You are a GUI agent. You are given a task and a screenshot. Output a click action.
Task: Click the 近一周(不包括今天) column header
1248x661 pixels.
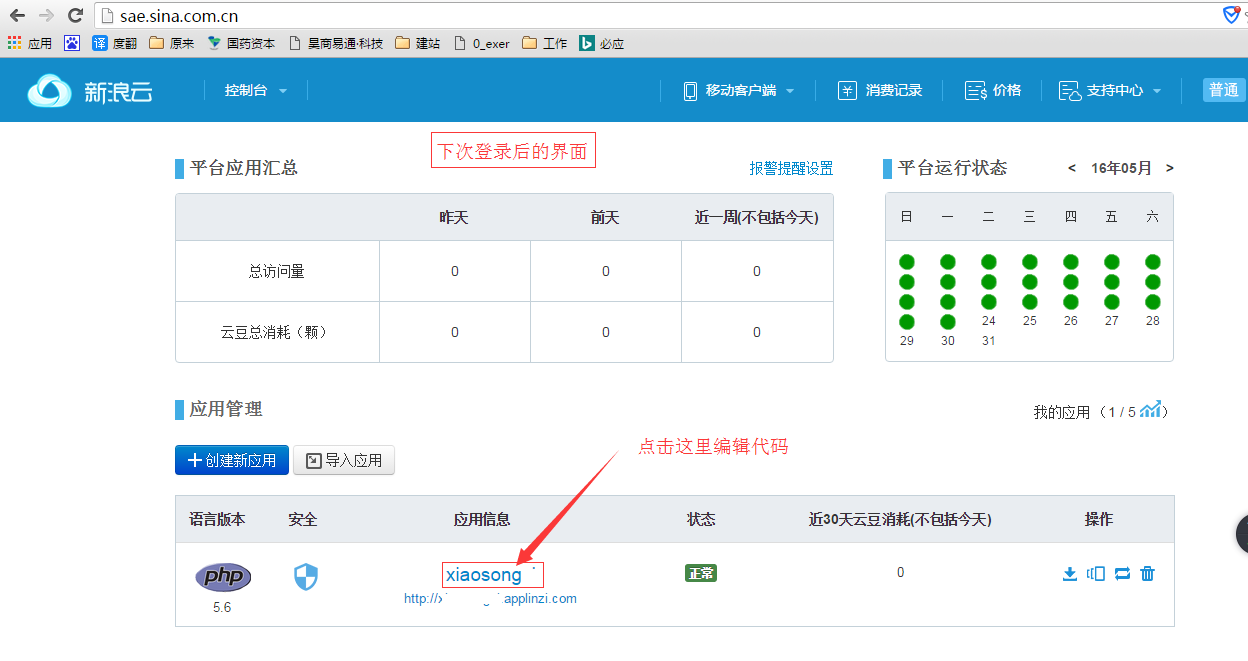[x=756, y=217]
